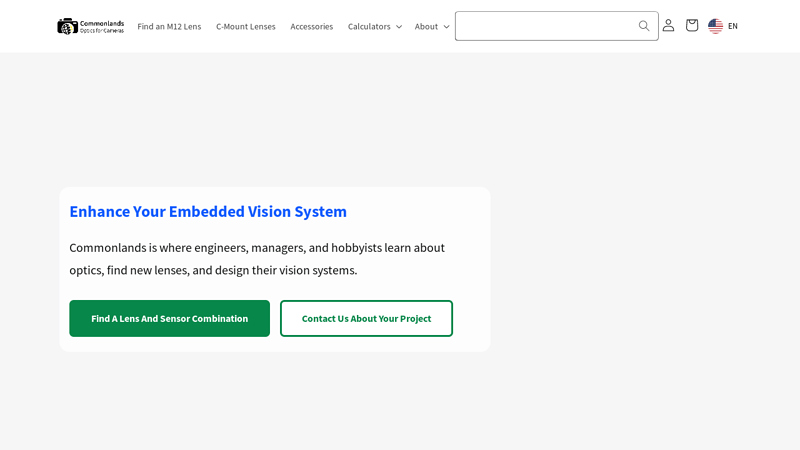Click the Enhance Your Embedded Vision System heading
This screenshot has width=800, height=450.
click(208, 211)
